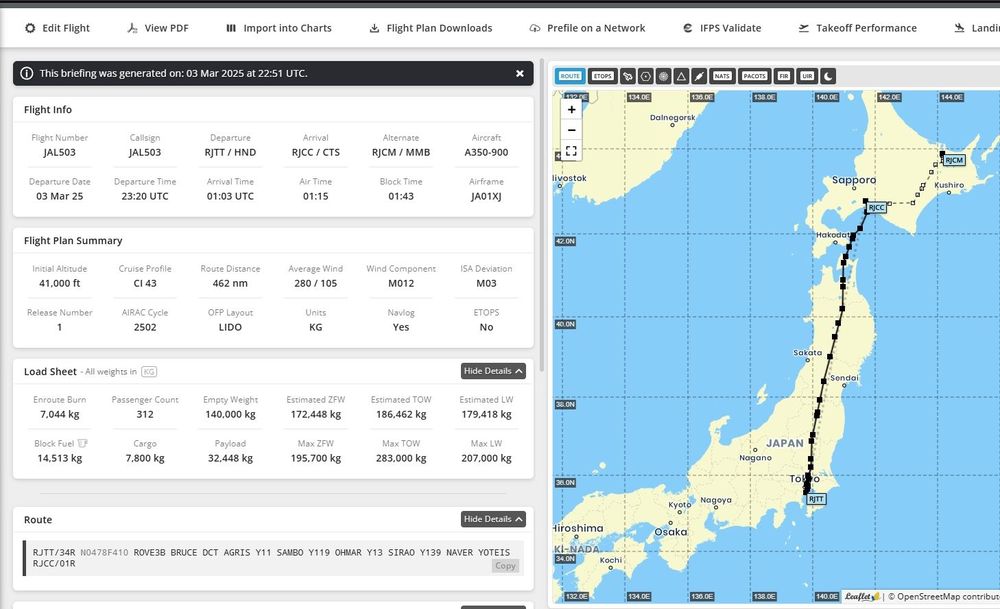The image size is (1000, 609).
Task: Click the radial circle overlay map icon
Action: click(x=663, y=76)
